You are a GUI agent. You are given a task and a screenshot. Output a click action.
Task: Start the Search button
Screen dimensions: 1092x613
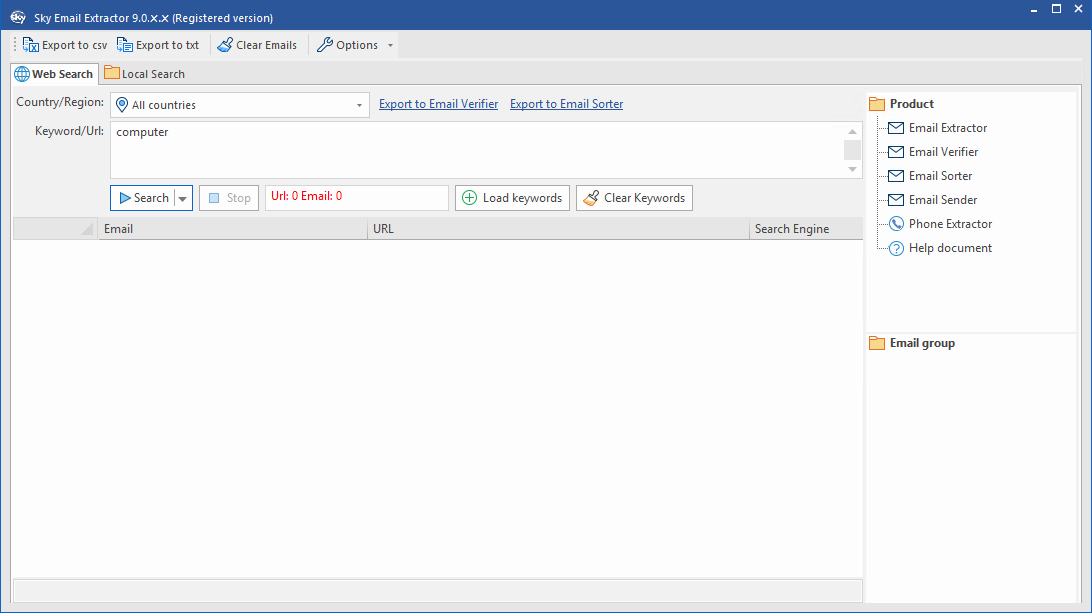pyautogui.click(x=143, y=198)
